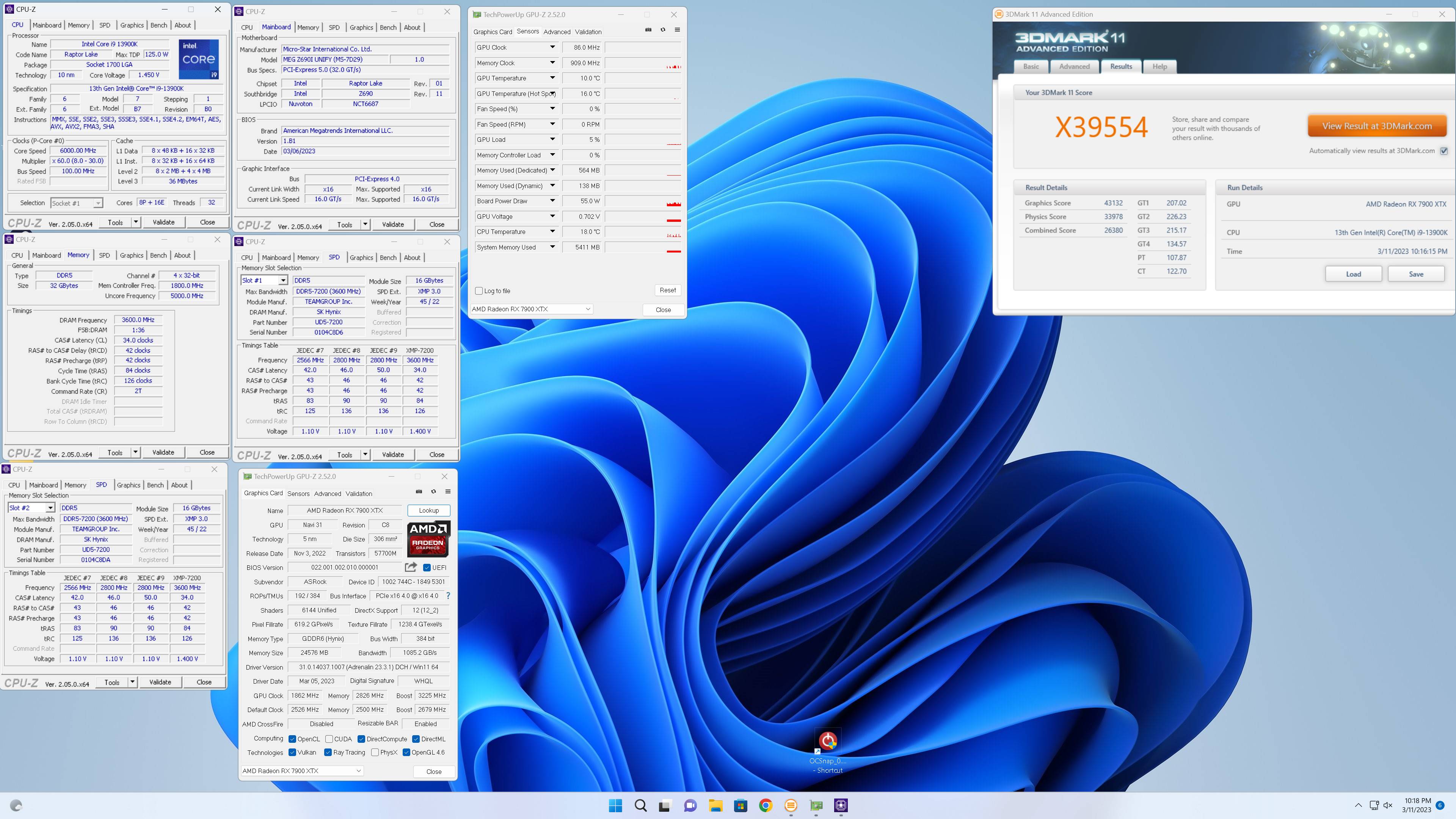Click the GPU-Z taskbar icon
Image resolution: width=1456 pixels, height=819 pixels.
816,805
